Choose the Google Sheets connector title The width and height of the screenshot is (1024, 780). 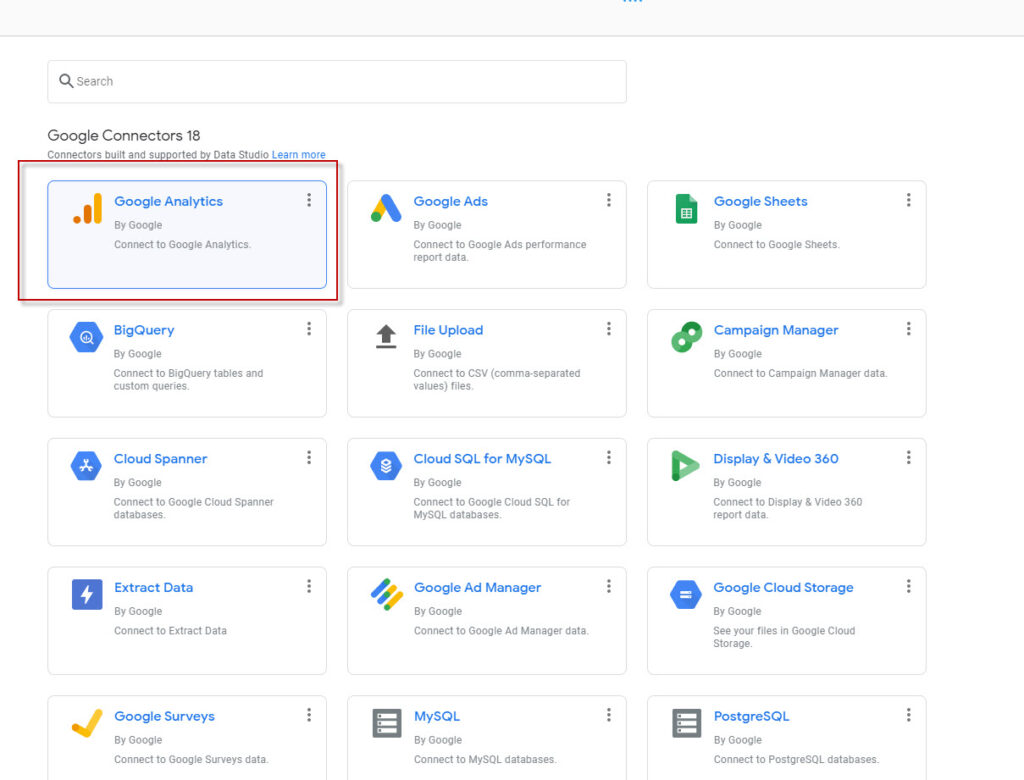760,201
